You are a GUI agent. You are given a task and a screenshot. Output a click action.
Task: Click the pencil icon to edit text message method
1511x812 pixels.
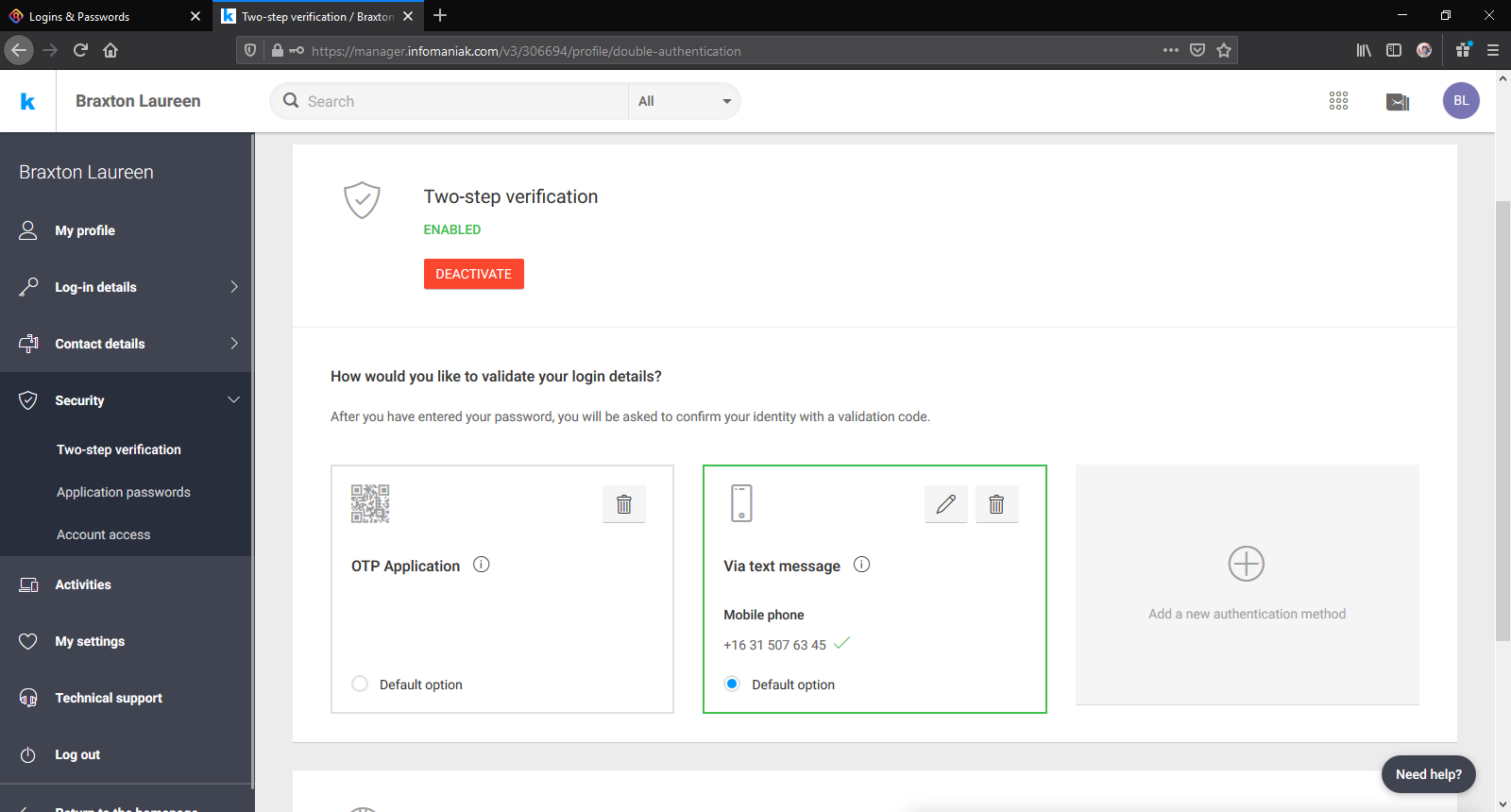(x=945, y=504)
